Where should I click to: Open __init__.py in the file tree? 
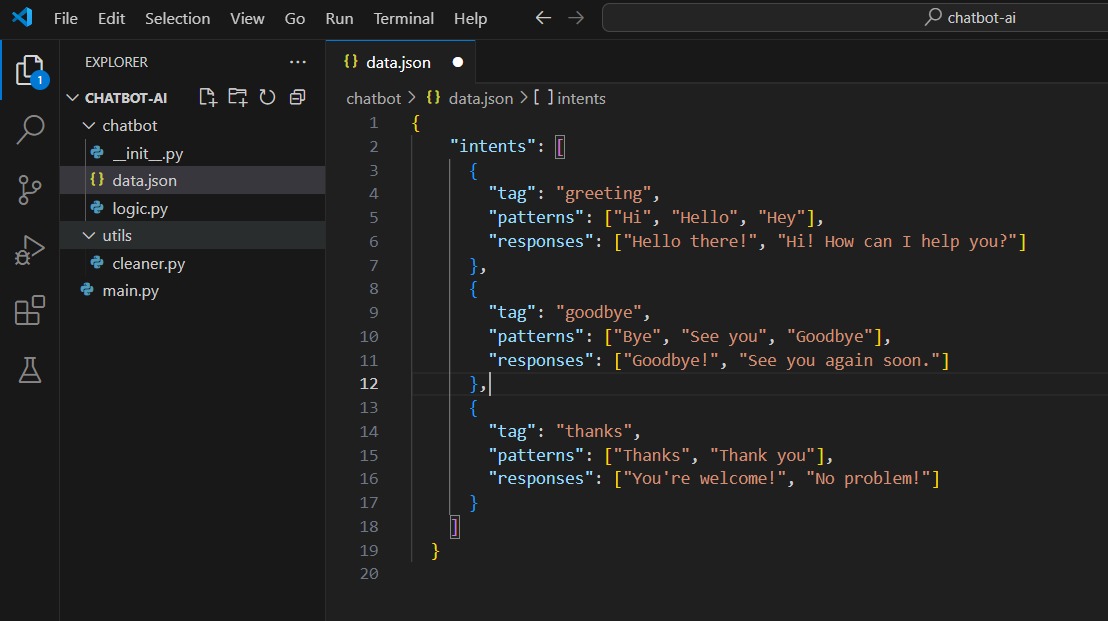148,153
